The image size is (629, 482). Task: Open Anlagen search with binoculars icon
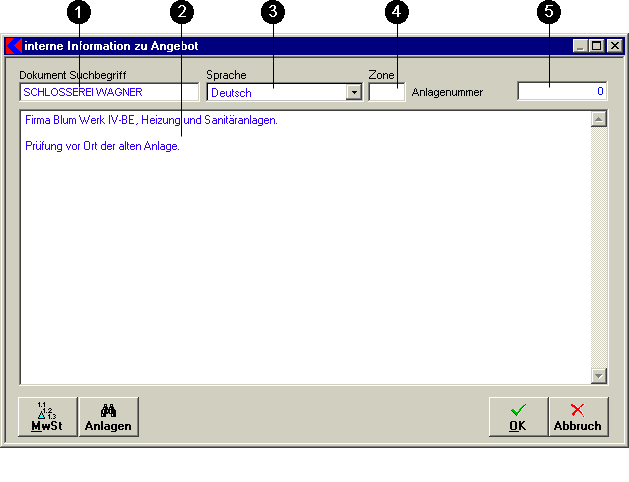pos(109,416)
